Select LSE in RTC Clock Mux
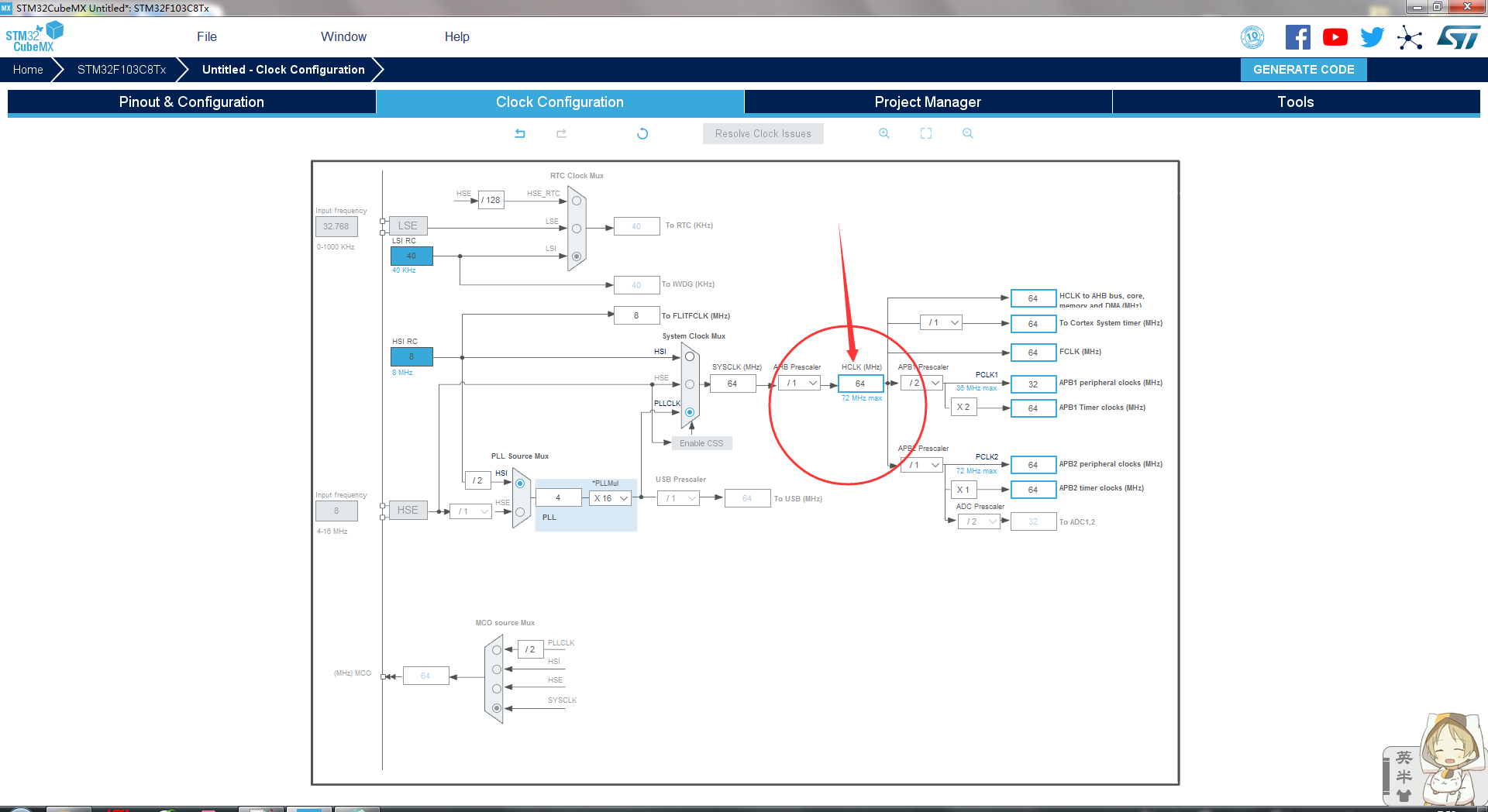 pyautogui.click(x=577, y=229)
